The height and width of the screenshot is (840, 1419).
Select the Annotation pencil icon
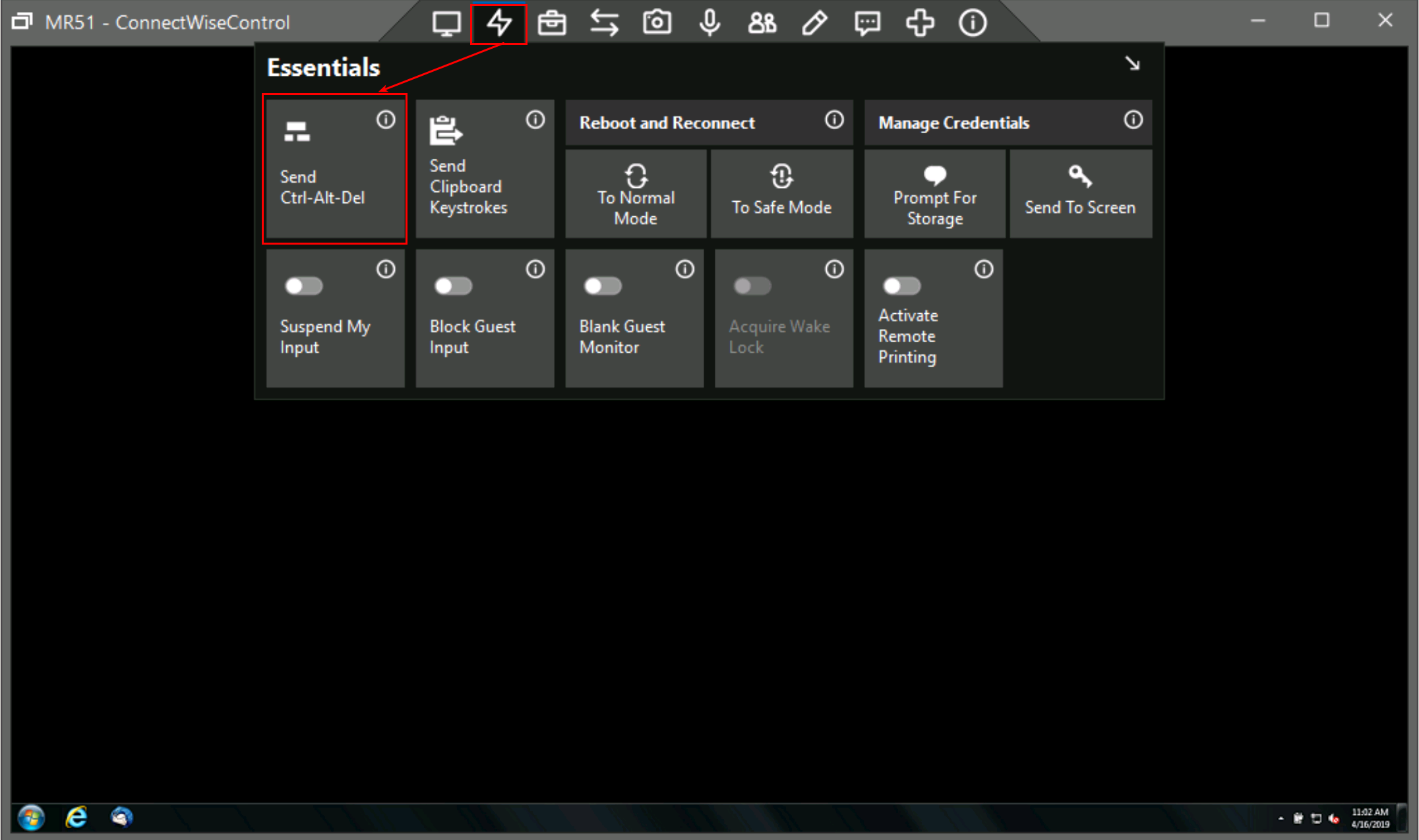click(815, 23)
